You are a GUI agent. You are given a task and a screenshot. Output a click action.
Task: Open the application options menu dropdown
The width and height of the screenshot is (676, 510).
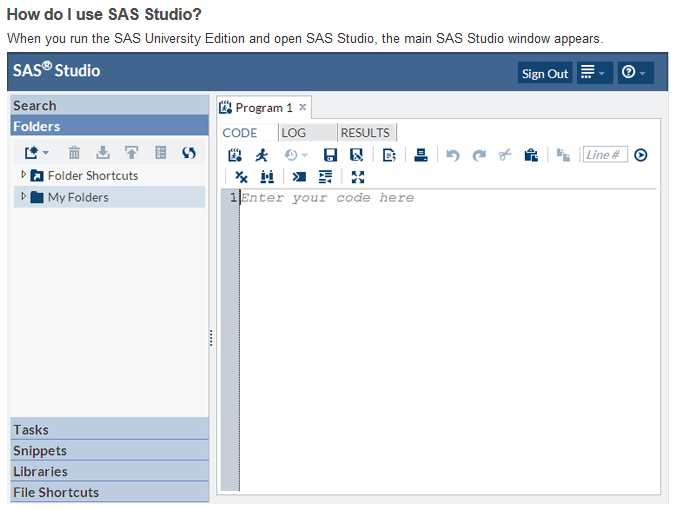coord(595,72)
